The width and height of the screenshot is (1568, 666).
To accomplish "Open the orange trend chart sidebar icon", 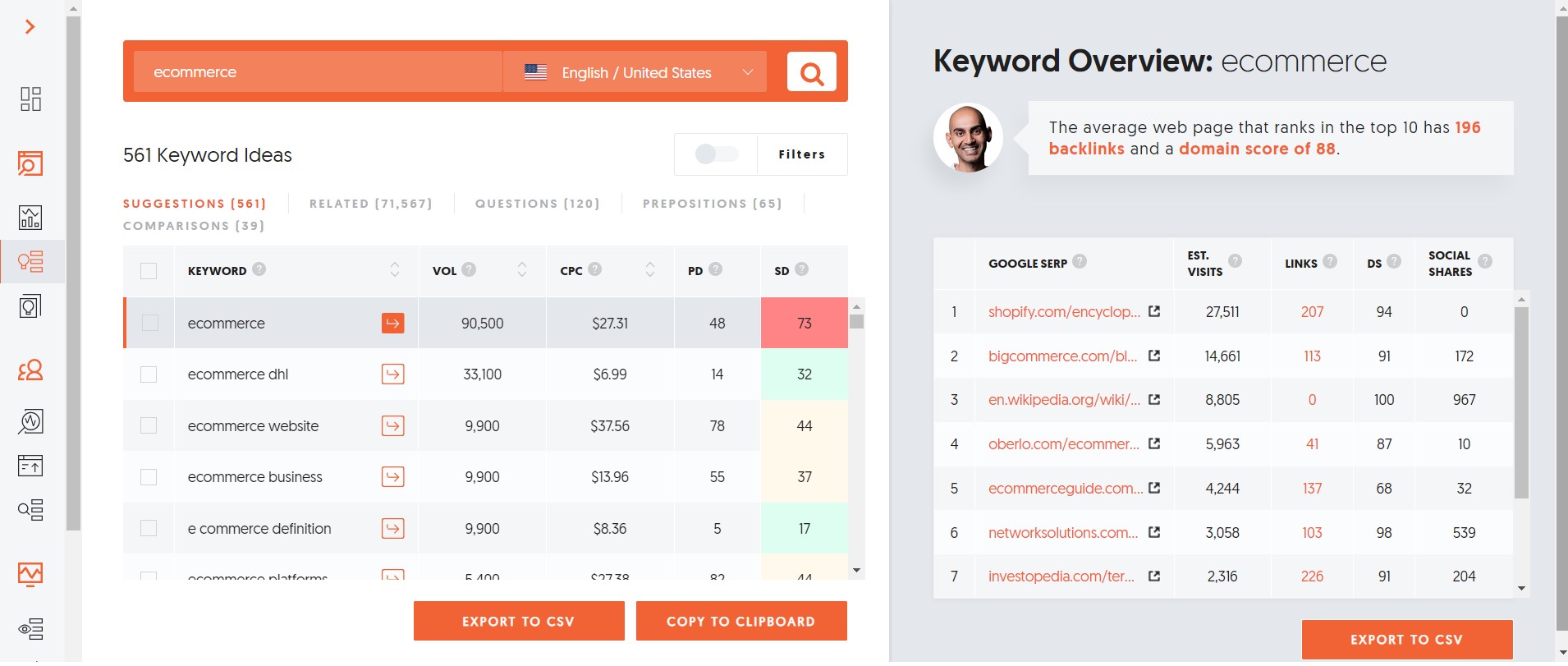I will tap(30, 574).
